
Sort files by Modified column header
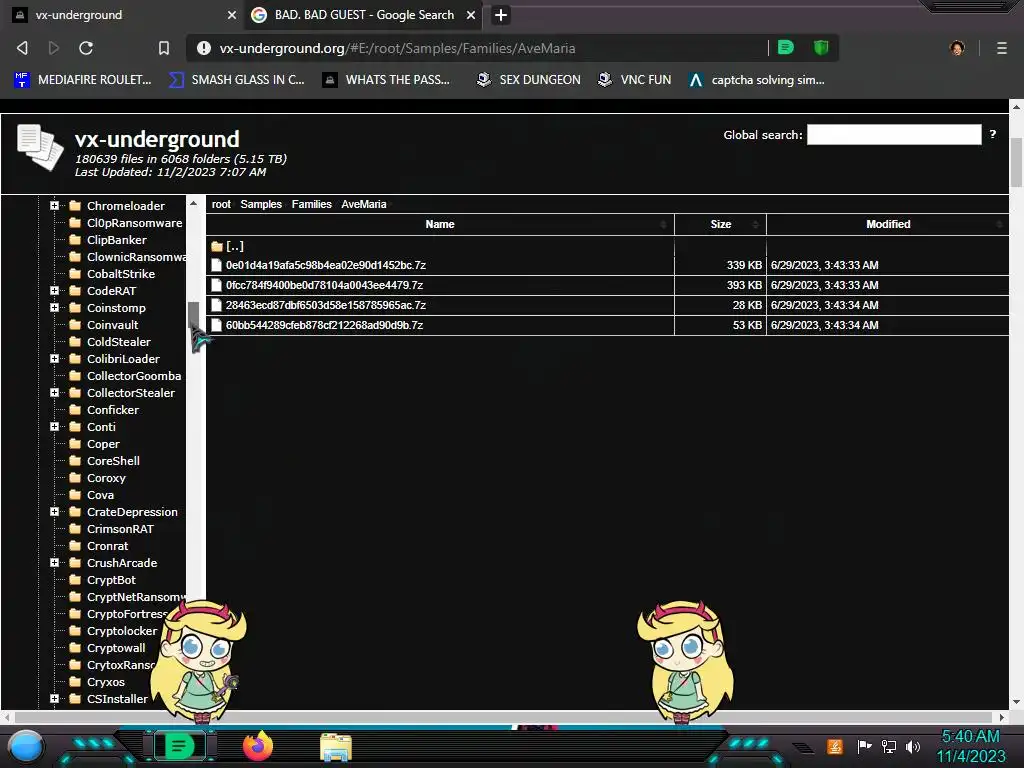pyautogui.click(x=888, y=224)
